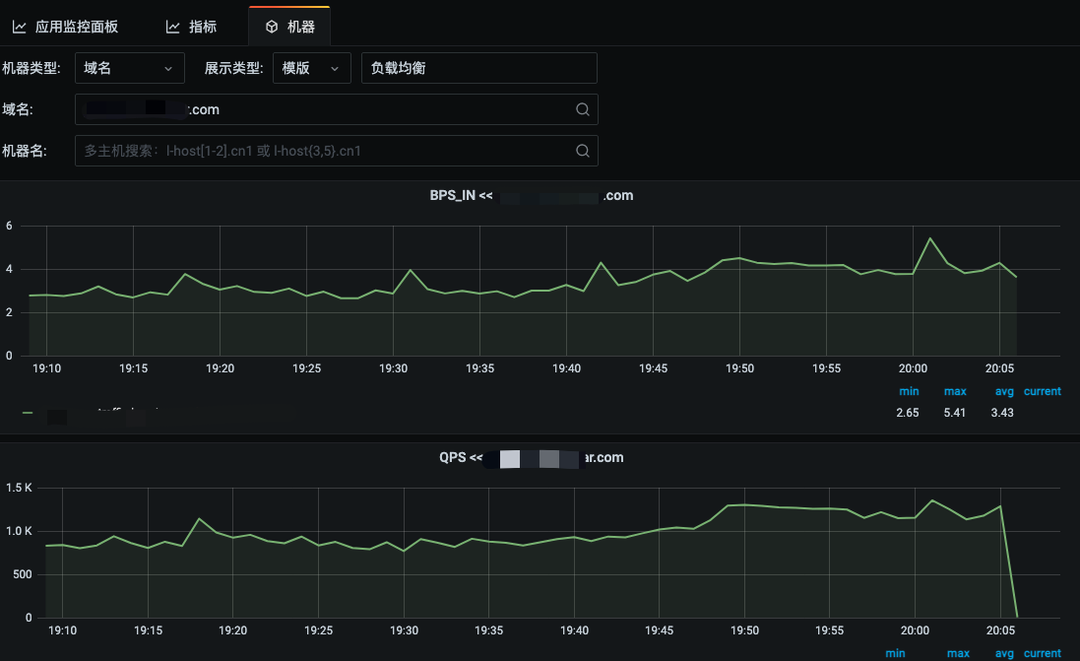This screenshot has width=1080, height=661.
Task: Sort QPS legend by max column
Action: (x=958, y=653)
